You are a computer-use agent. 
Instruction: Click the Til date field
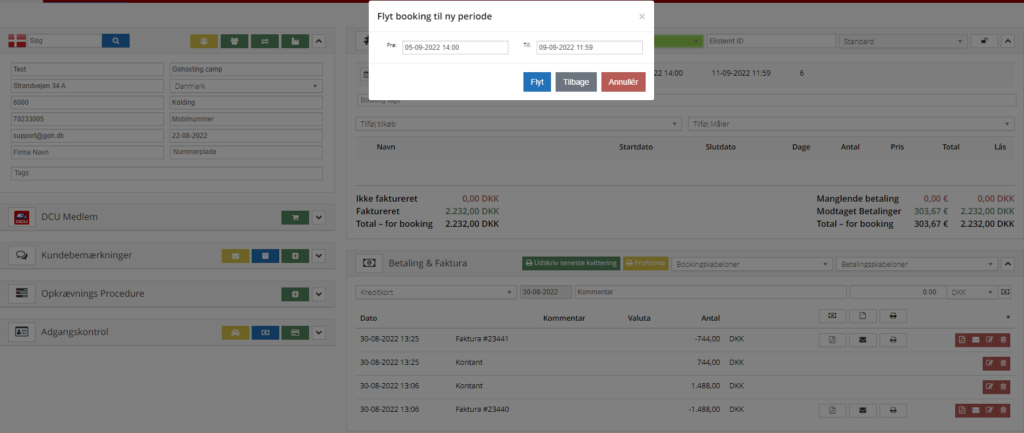pos(589,47)
